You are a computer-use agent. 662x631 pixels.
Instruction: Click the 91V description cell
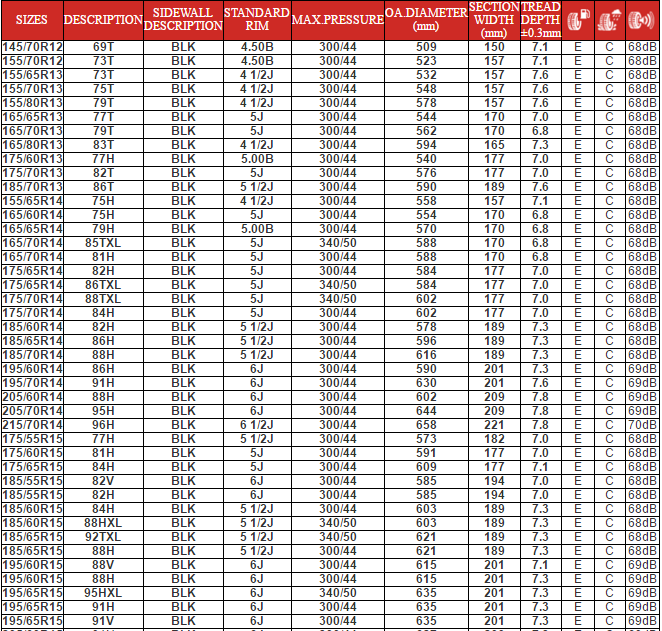(103, 620)
